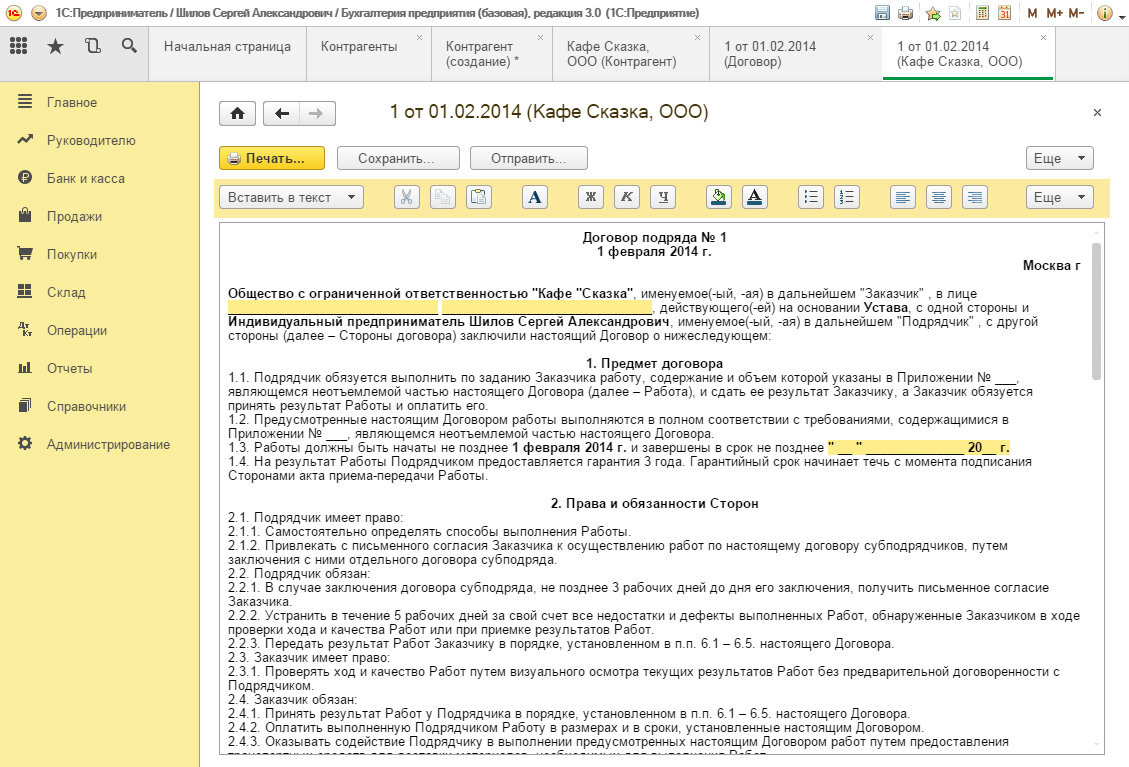Viewport: 1129px width, 767px height.
Task: Click the 'Отправить...' button
Action: (x=528, y=158)
